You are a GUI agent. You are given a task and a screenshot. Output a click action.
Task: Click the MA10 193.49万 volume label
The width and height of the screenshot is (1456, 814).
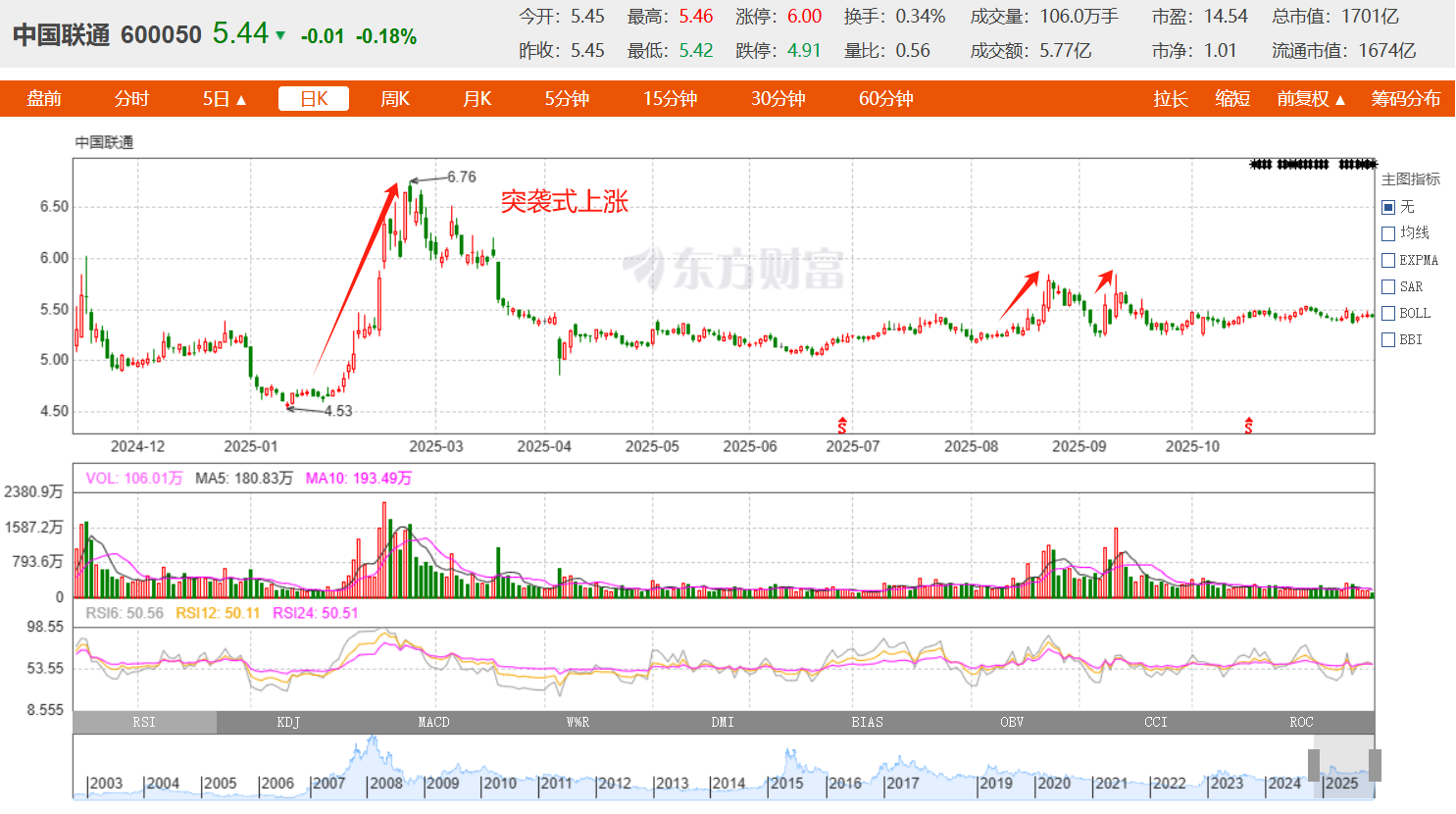(359, 479)
